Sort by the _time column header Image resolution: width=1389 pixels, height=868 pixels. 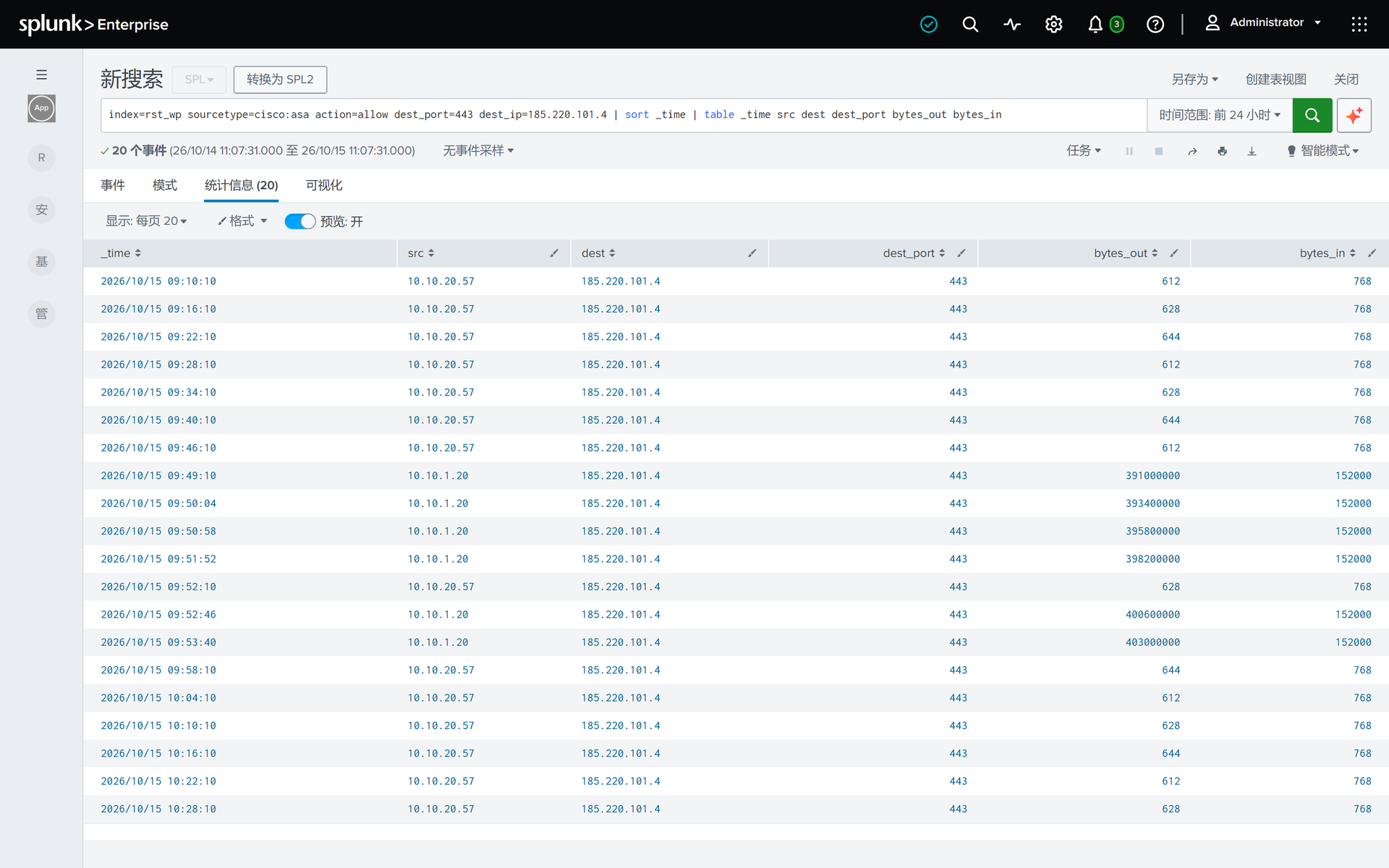click(x=121, y=253)
